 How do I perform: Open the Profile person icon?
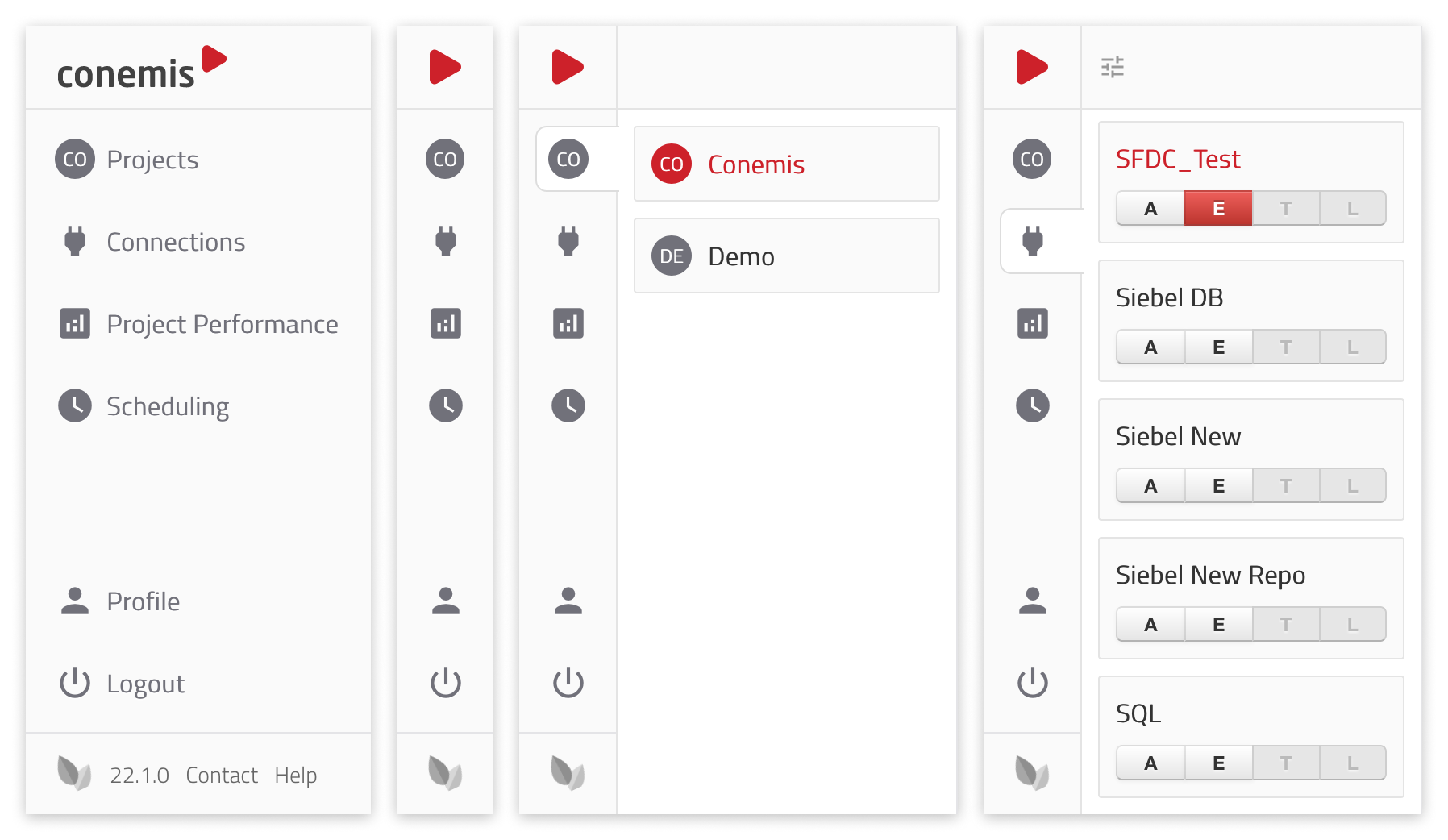pos(75,600)
